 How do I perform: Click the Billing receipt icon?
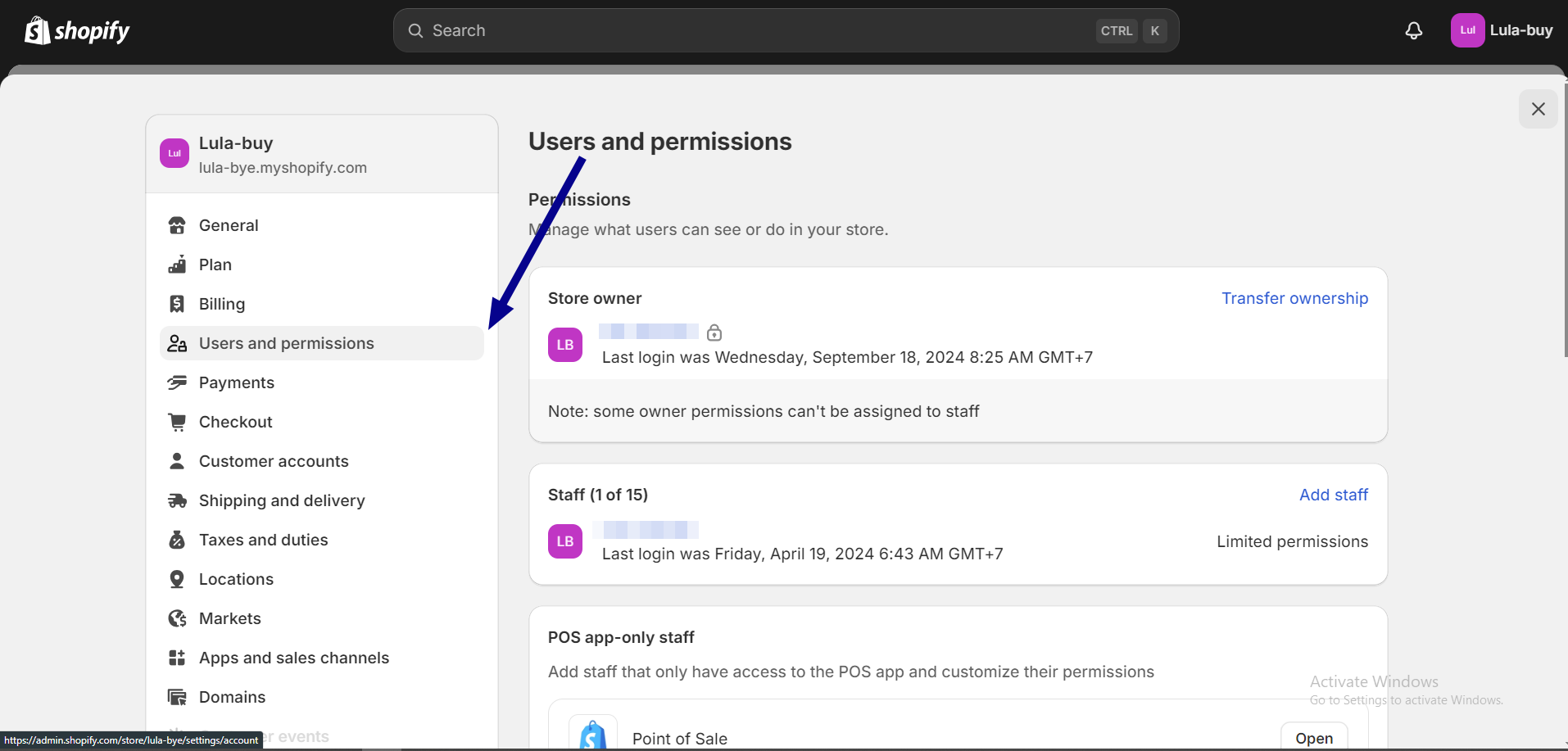[177, 304]
